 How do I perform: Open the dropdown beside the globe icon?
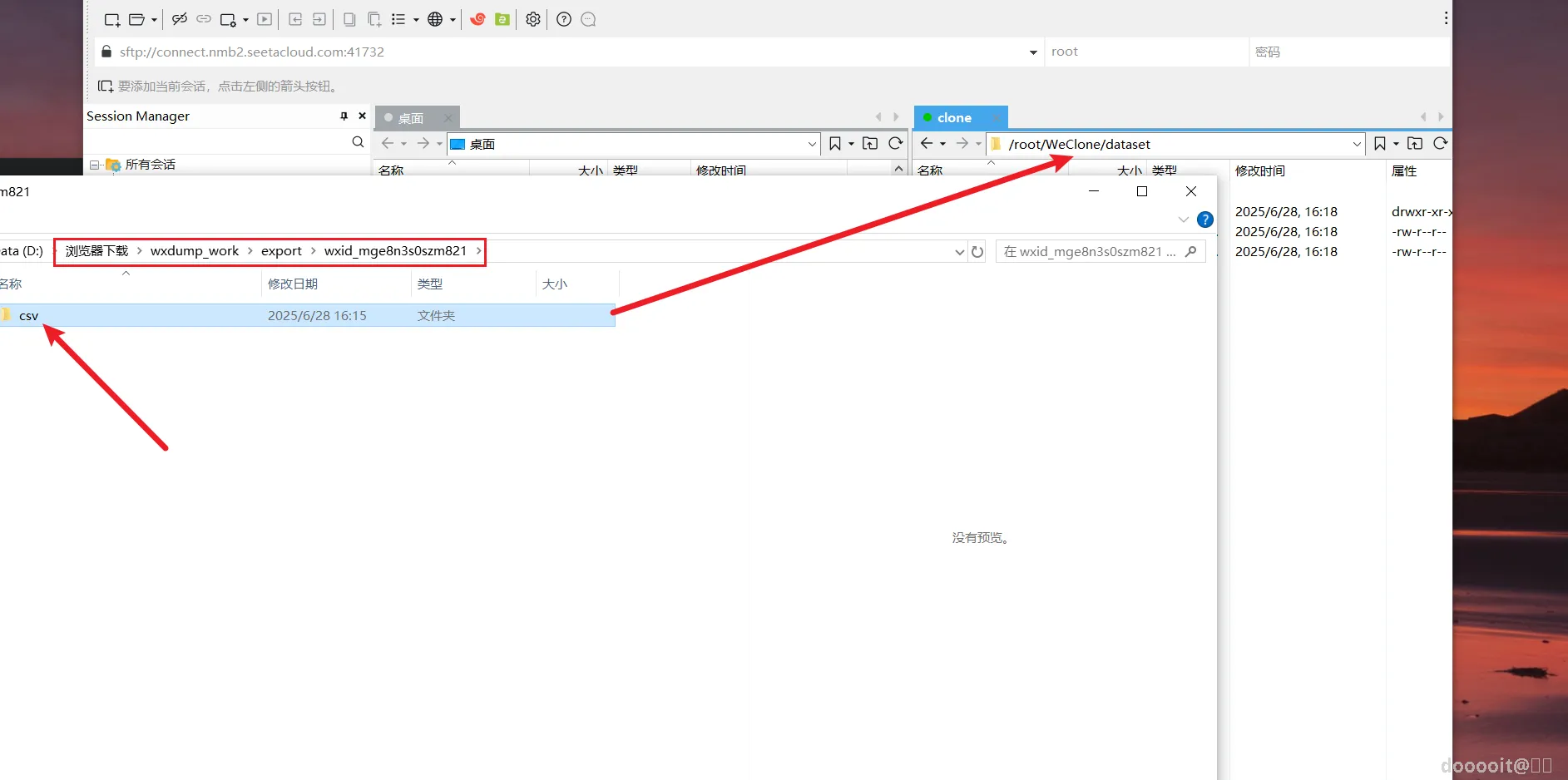(x=453, y=19)
